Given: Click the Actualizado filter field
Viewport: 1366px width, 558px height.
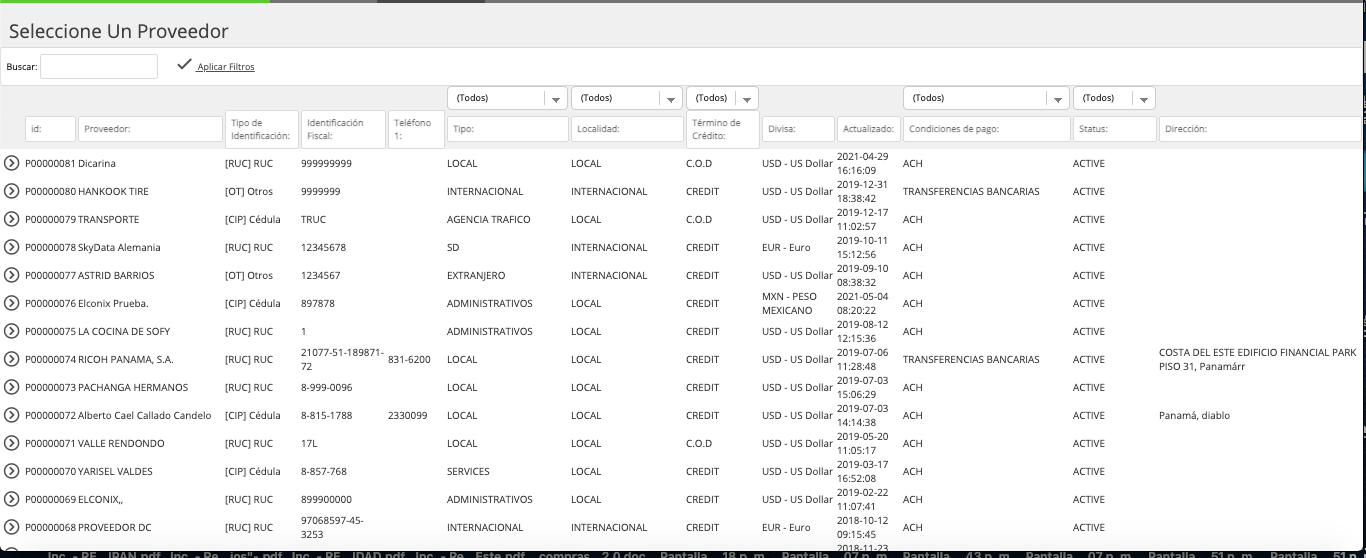Looking at the screenshot, I should pos(868,129).
